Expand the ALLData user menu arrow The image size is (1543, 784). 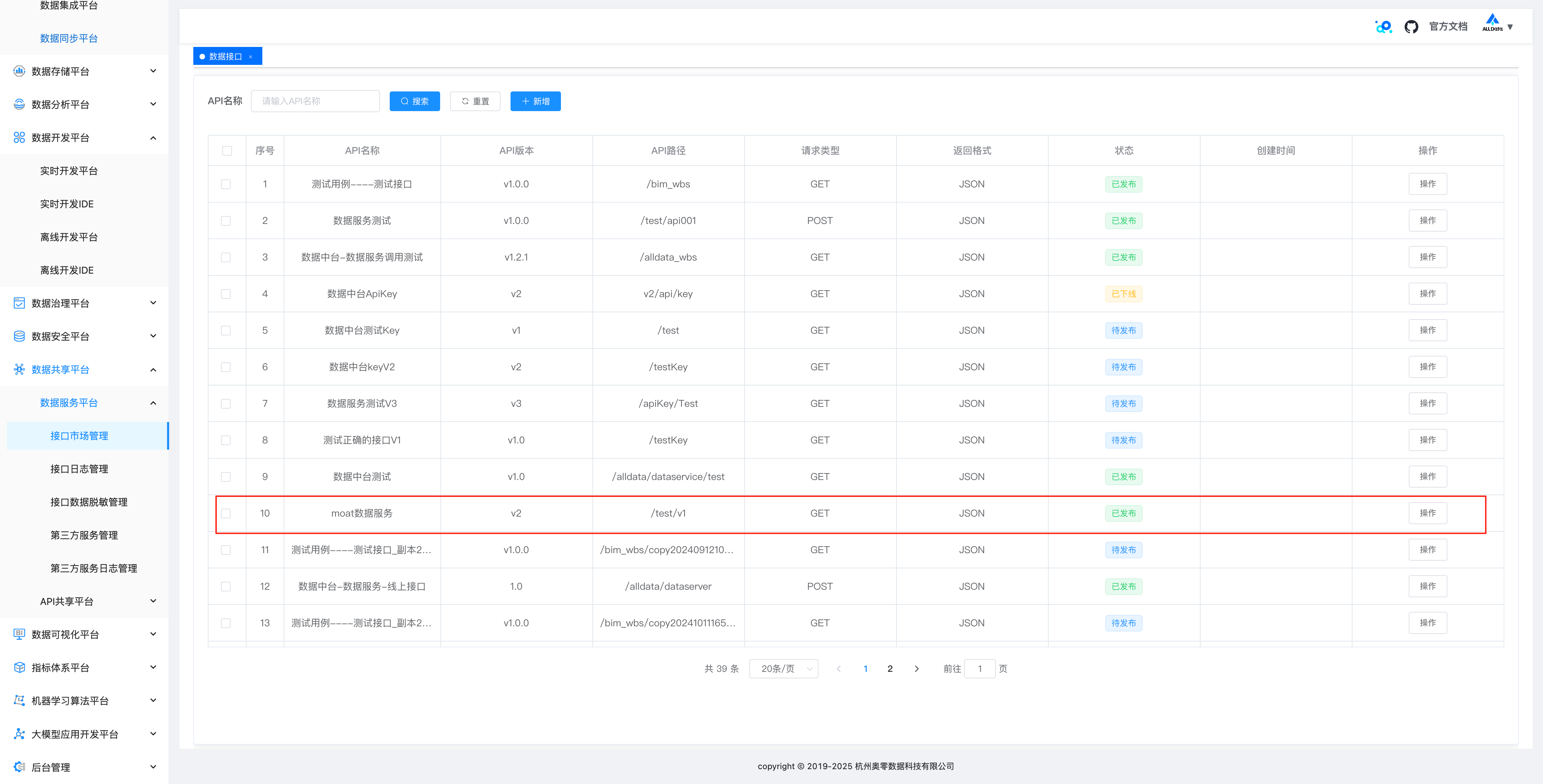1510,27
